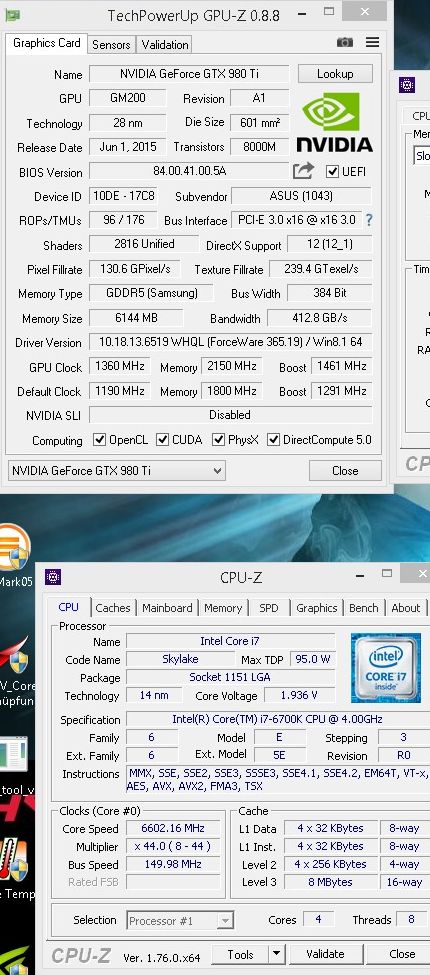Switch to the Sensors tab
430x975 pixels.
pos(111,45)
